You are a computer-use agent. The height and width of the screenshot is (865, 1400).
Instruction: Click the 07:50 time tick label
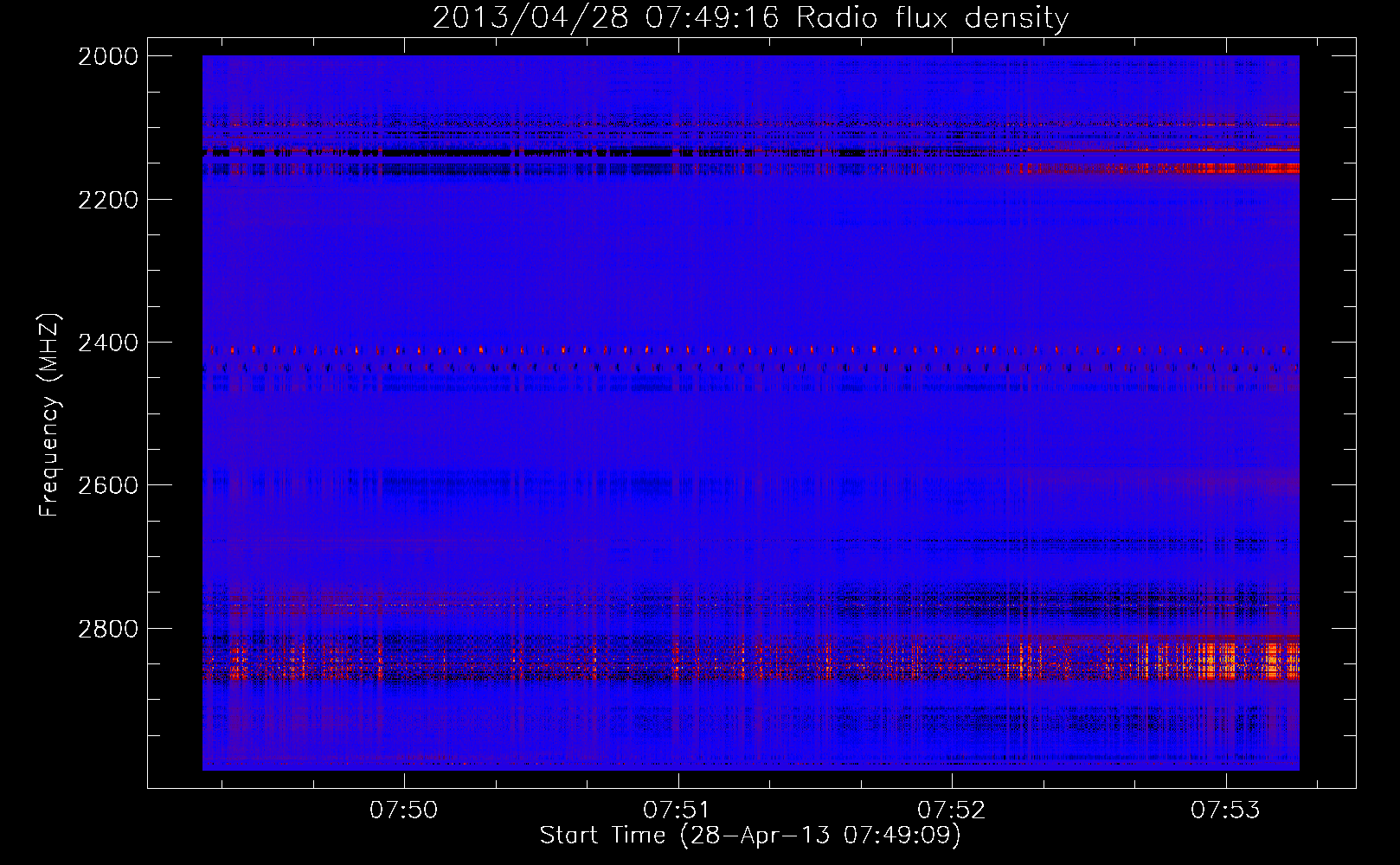point(404,811)
